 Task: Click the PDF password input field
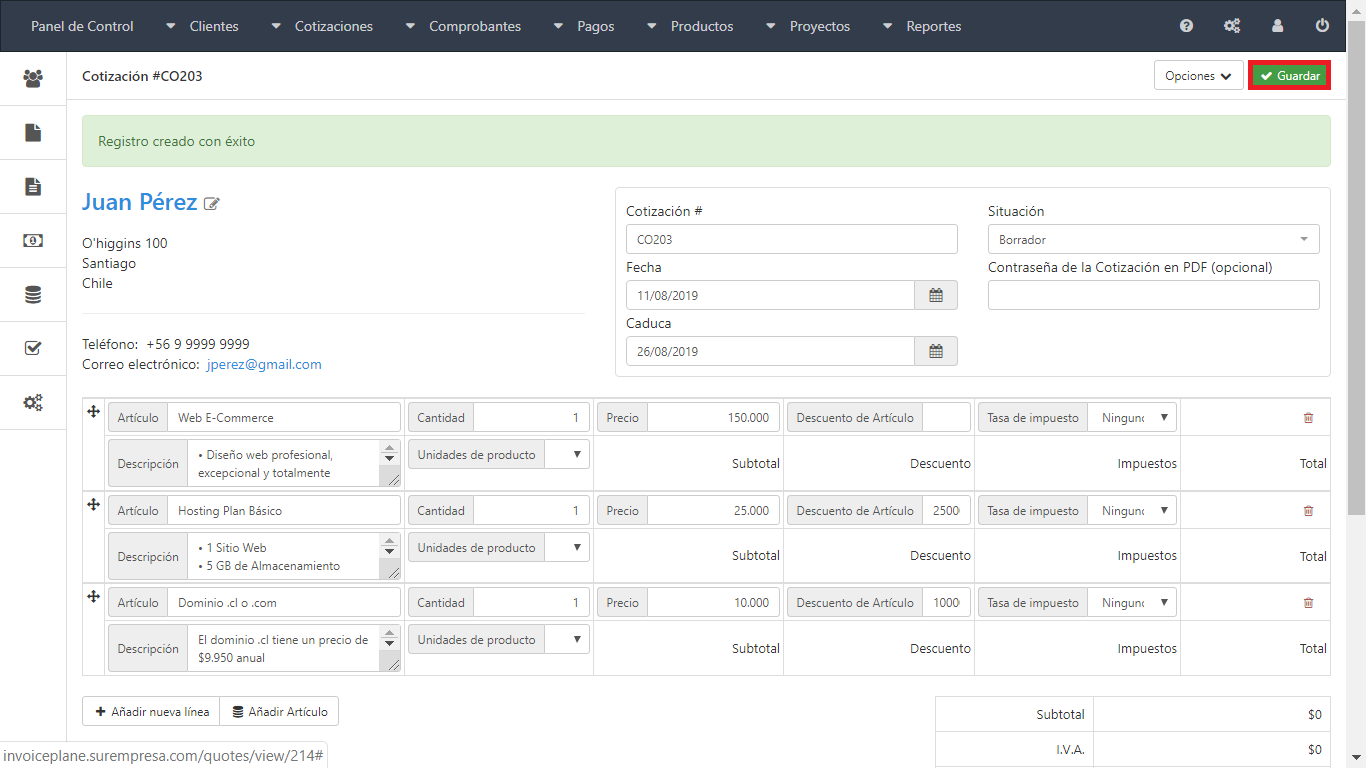[x=1153, y=295]
